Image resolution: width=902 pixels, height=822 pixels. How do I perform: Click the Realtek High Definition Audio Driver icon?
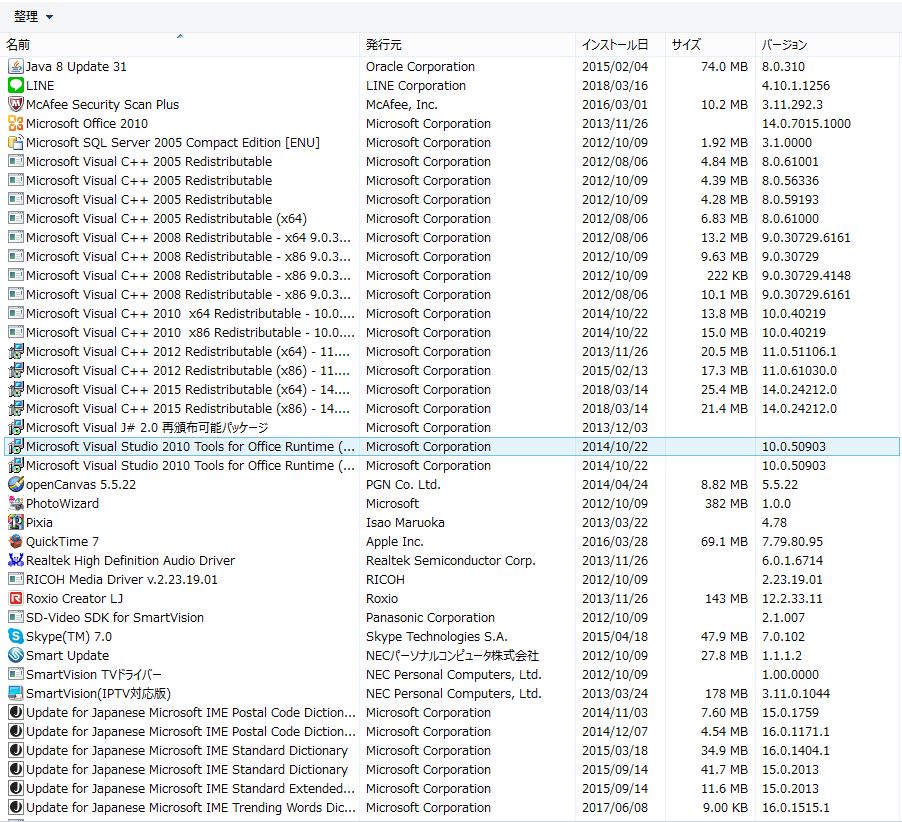(x=16, y=561)
